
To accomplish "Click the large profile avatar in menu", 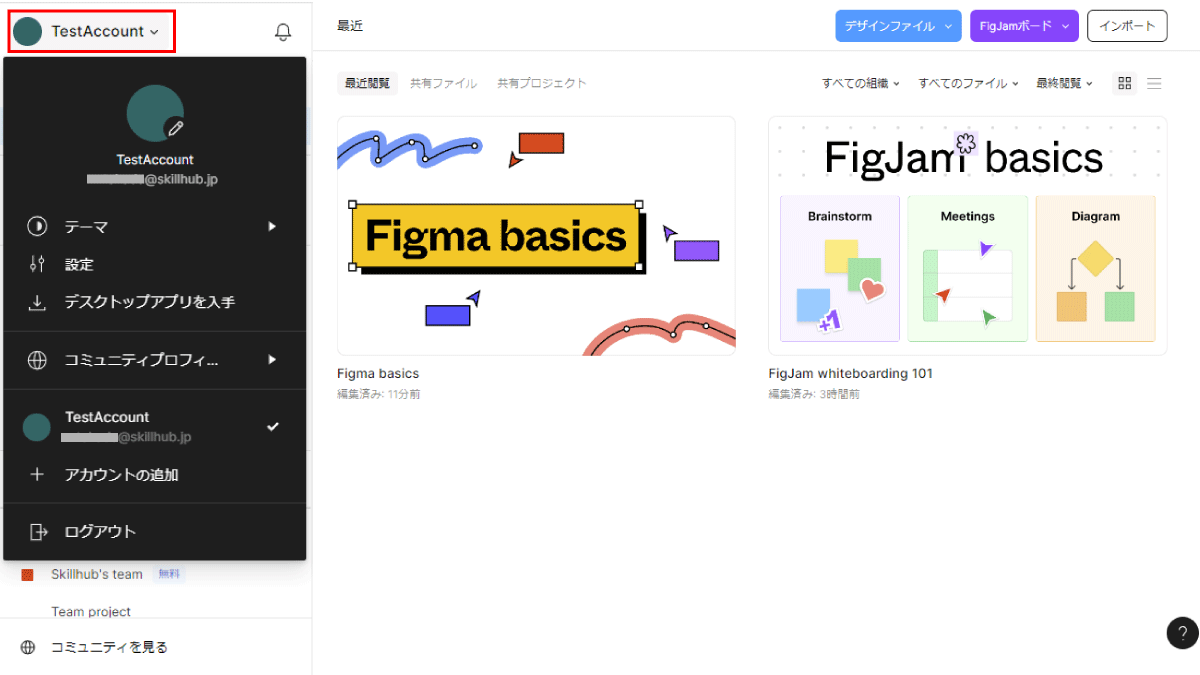I will coord(155,113).
